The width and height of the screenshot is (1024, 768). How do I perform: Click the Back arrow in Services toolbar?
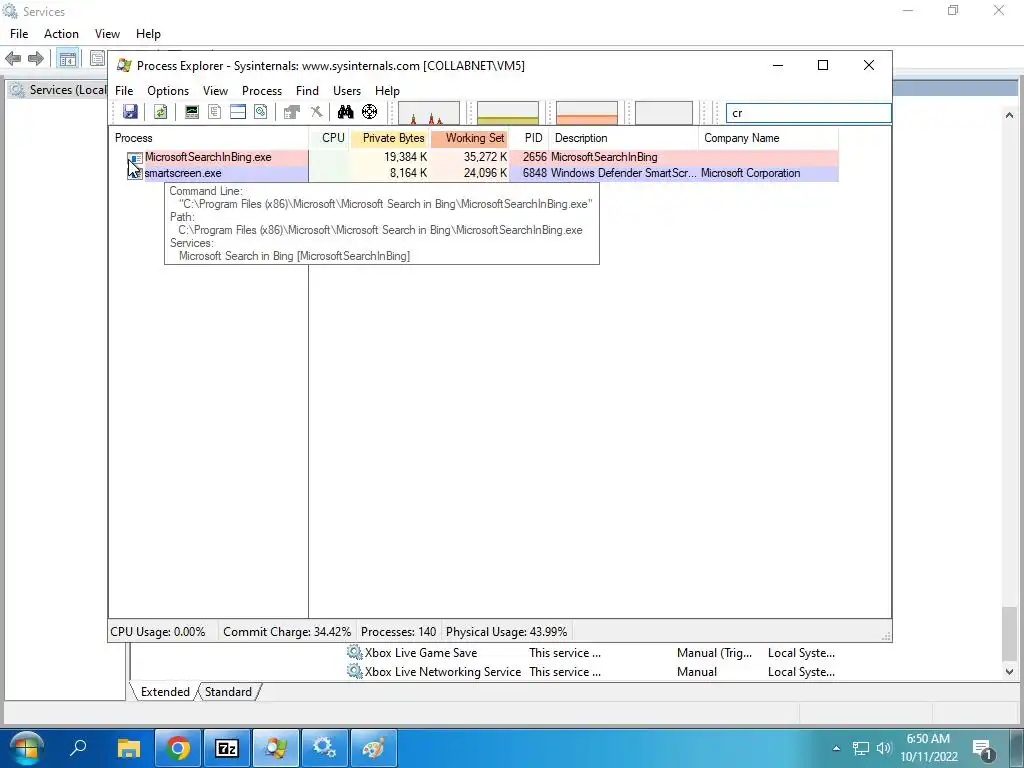coord(13,59)
